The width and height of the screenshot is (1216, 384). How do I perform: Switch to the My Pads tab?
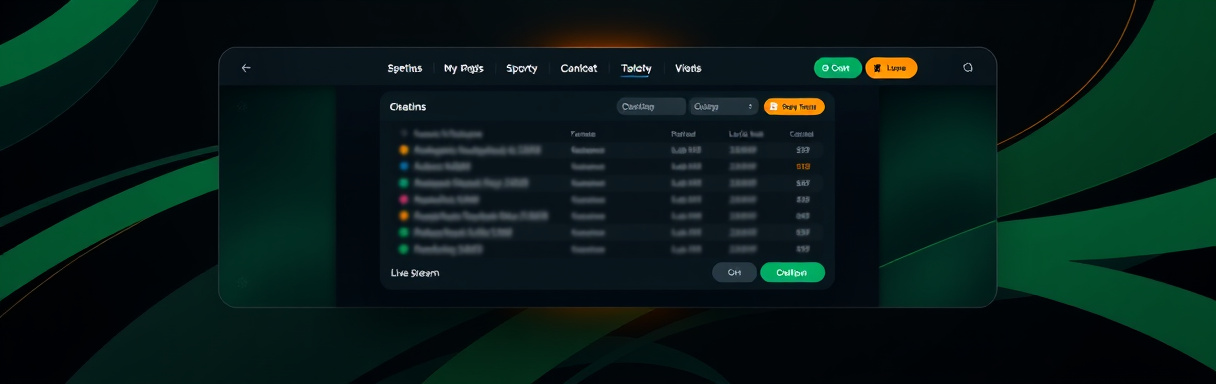click(x=464, y=68)
